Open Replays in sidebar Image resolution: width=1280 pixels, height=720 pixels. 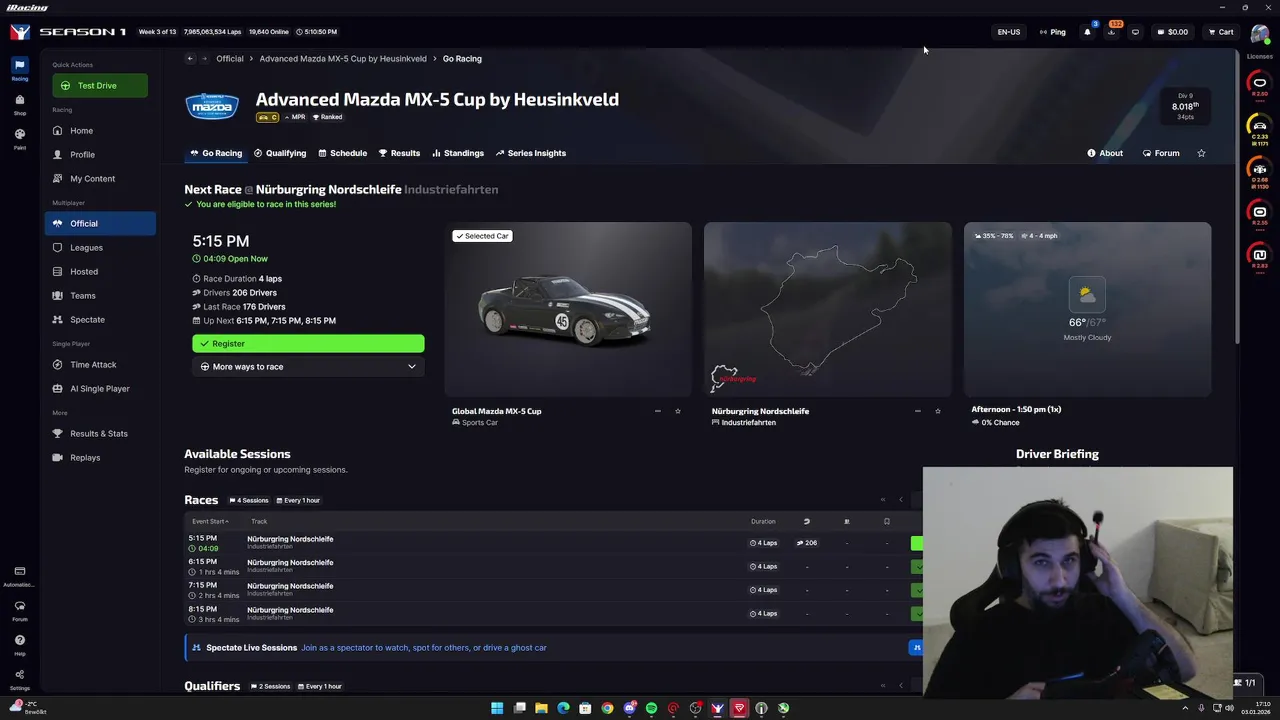pos(100,458)
